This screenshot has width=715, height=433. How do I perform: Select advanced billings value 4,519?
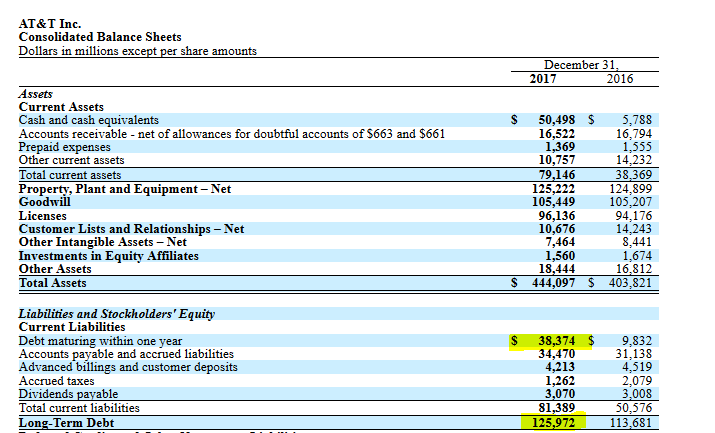tap(637, 367)
